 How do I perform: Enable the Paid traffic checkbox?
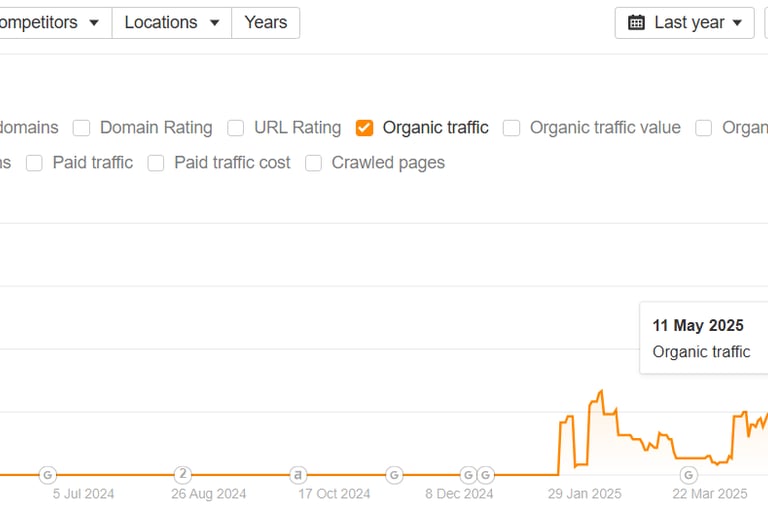[x=34, y=163]
